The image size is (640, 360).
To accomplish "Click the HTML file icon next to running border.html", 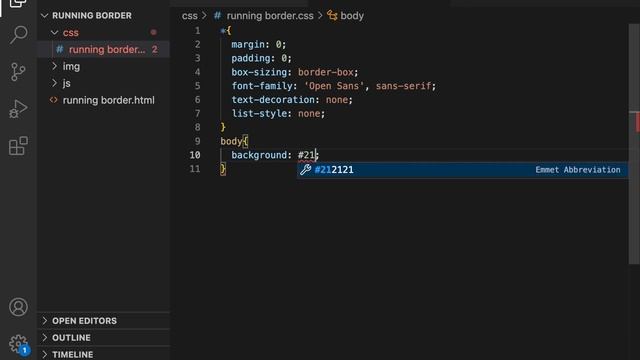I will (x=53, y=100).
